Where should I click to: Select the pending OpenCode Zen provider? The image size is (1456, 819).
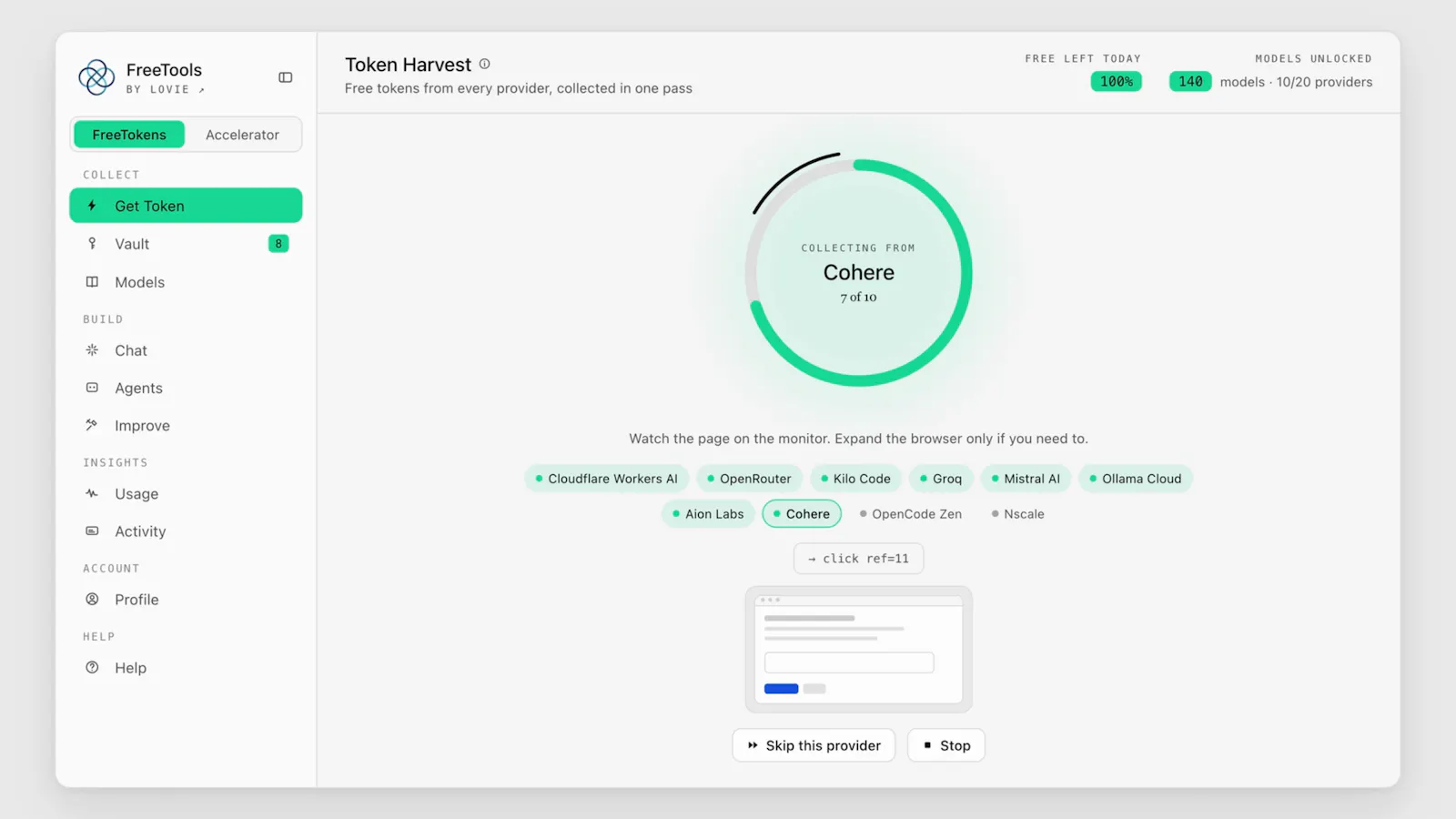(x=911, y=514)
